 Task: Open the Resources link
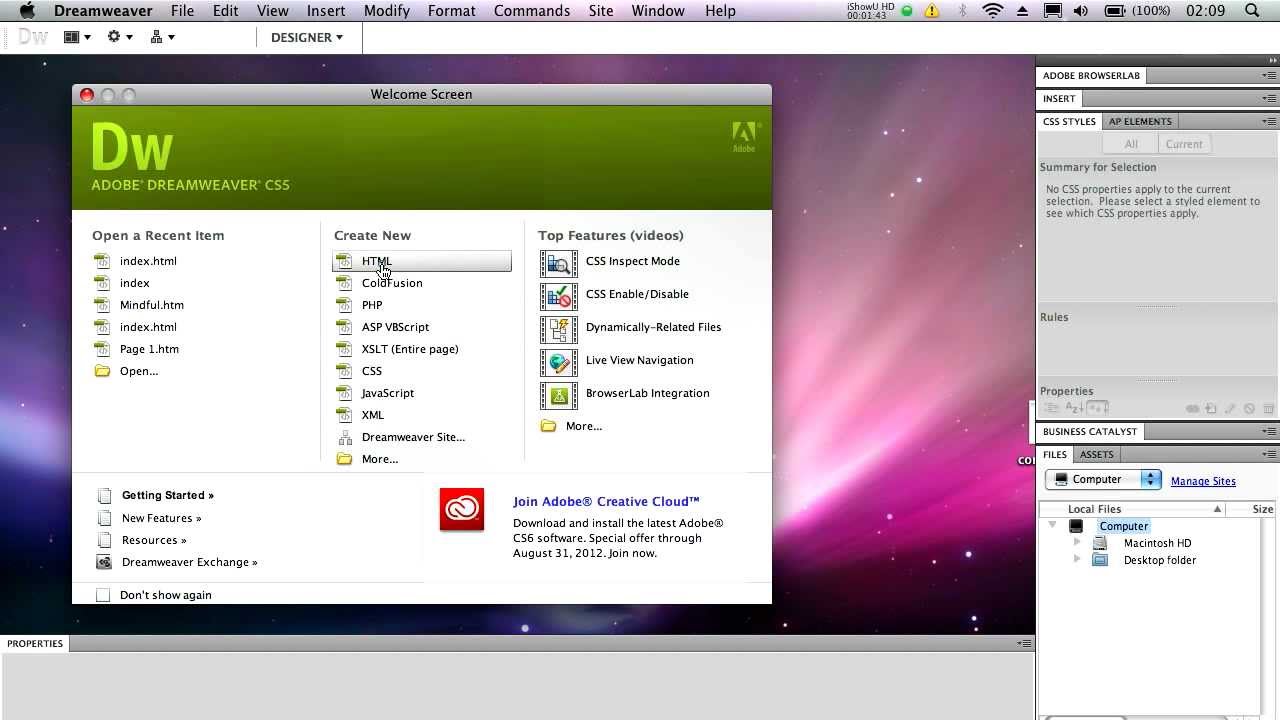(154, 540)
